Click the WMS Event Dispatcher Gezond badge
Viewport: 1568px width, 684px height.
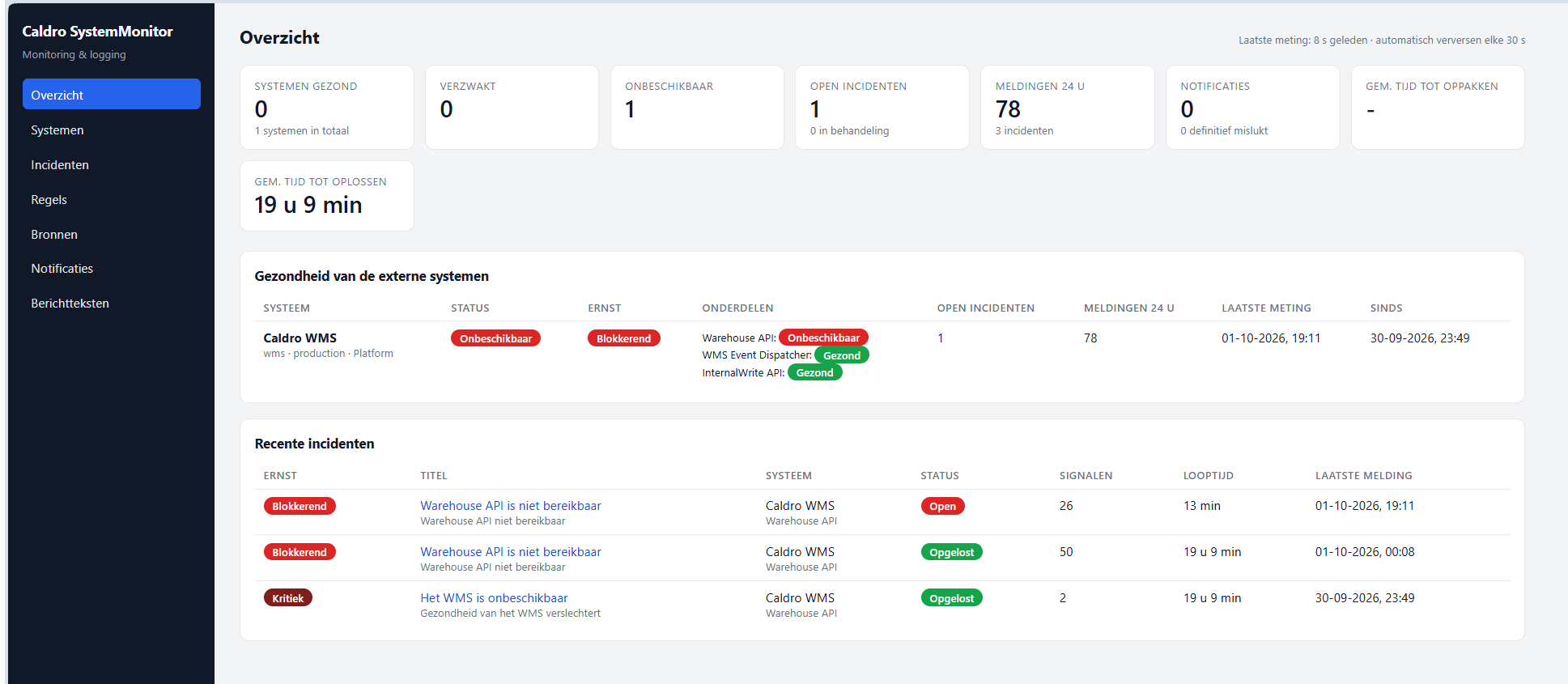(x=842, y=355)
